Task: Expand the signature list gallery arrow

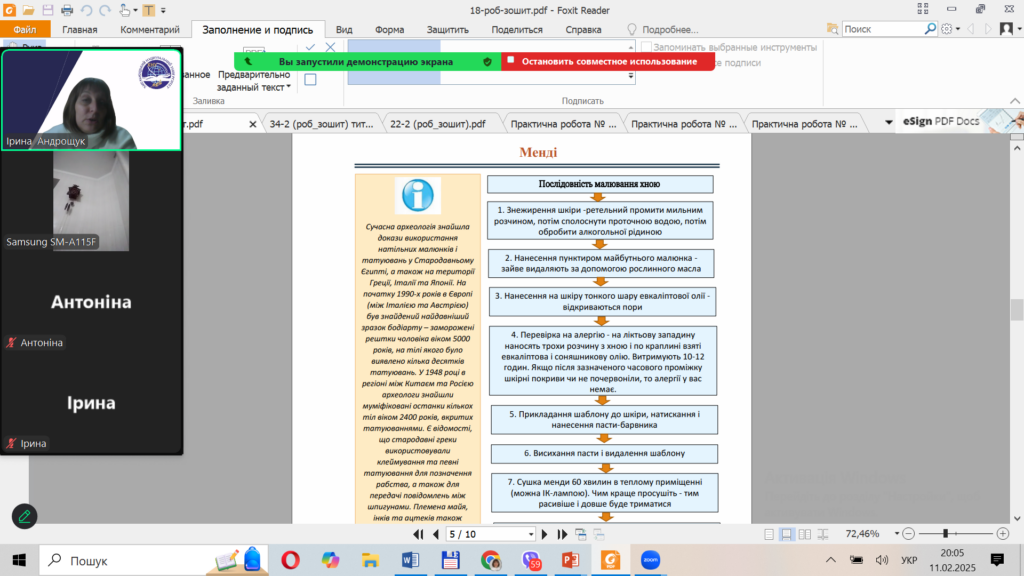Action: tap(631, 76)
